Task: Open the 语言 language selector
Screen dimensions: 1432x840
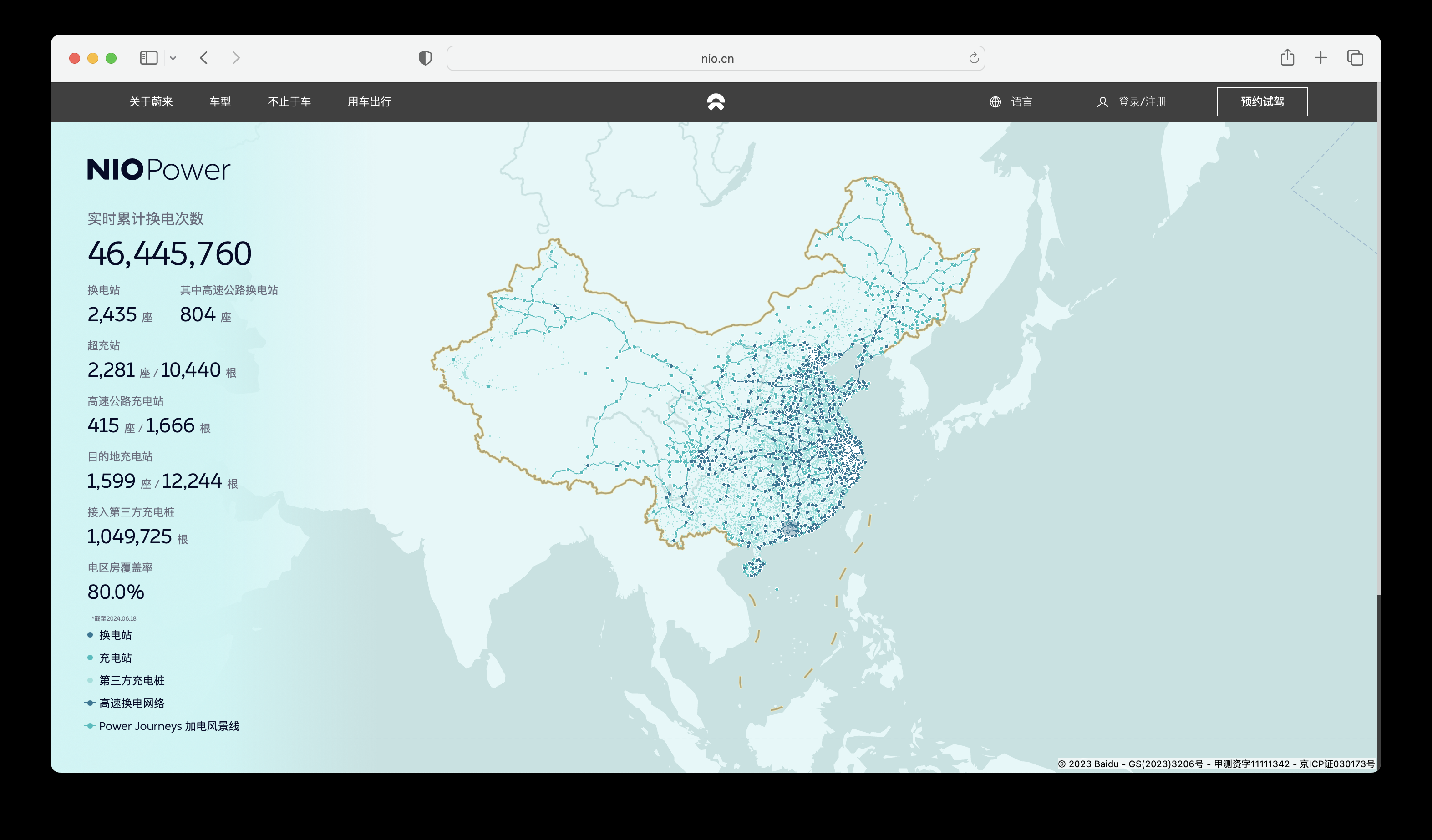Action: [1022, 101]
